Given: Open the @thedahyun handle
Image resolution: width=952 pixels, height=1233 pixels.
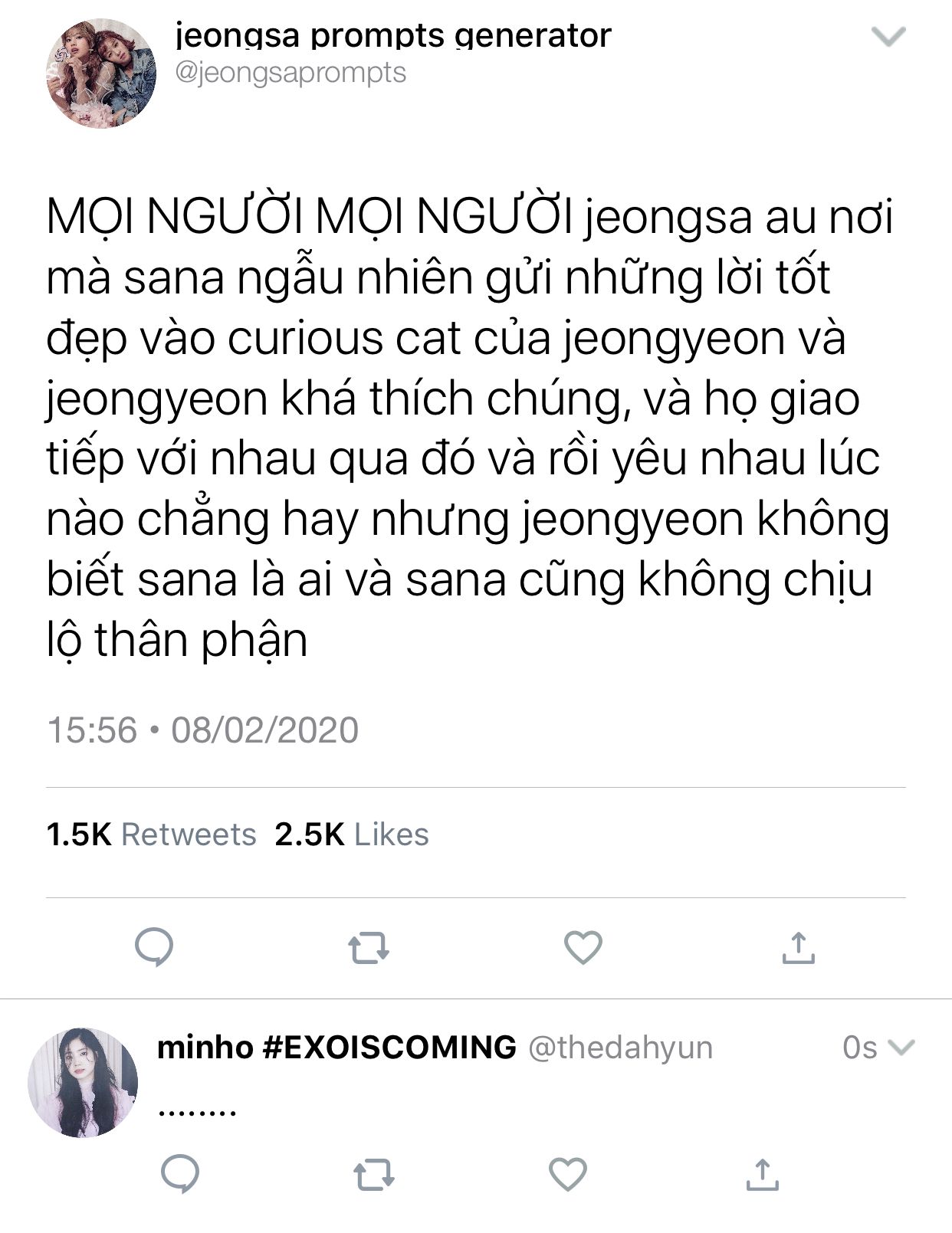Looking at the screenshot, I should (621, 1048).
